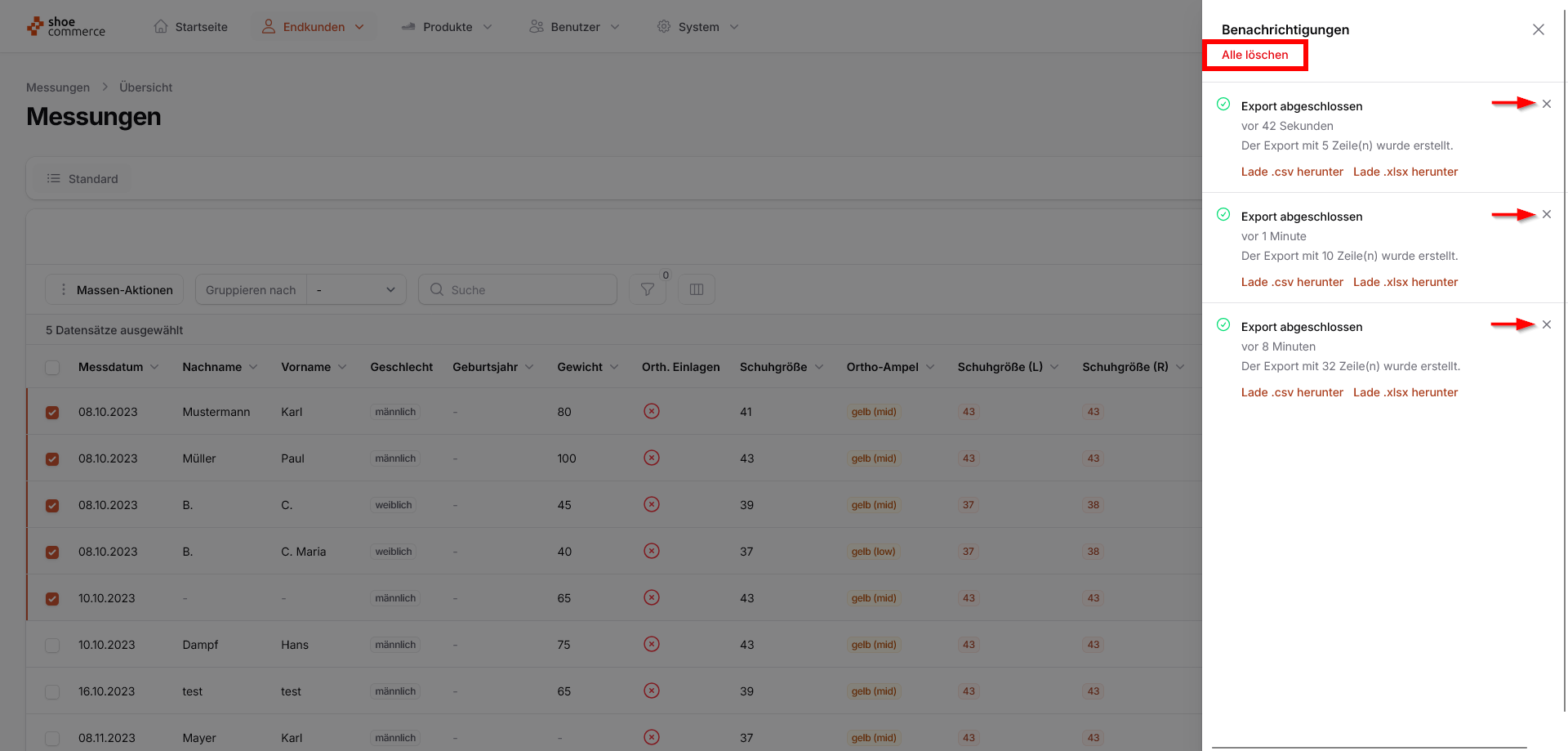Expand the Schuhgröße column header menu
Viewport: 1568px width, 751px height.
pyautogui.click(x=818, y=367)
